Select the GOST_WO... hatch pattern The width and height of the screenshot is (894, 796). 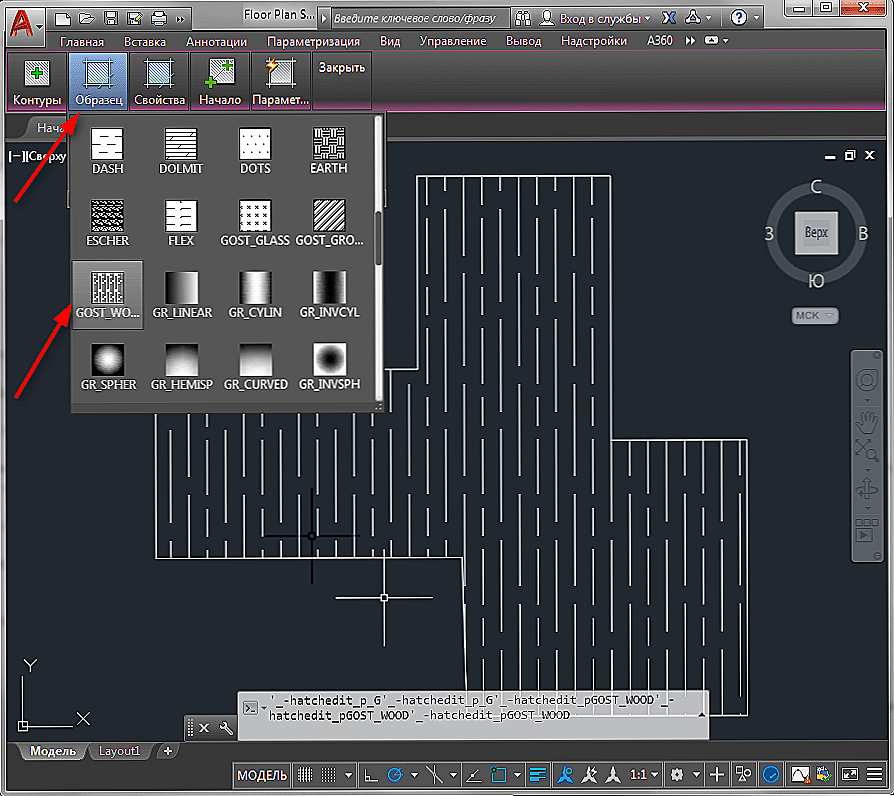point(108,295)
